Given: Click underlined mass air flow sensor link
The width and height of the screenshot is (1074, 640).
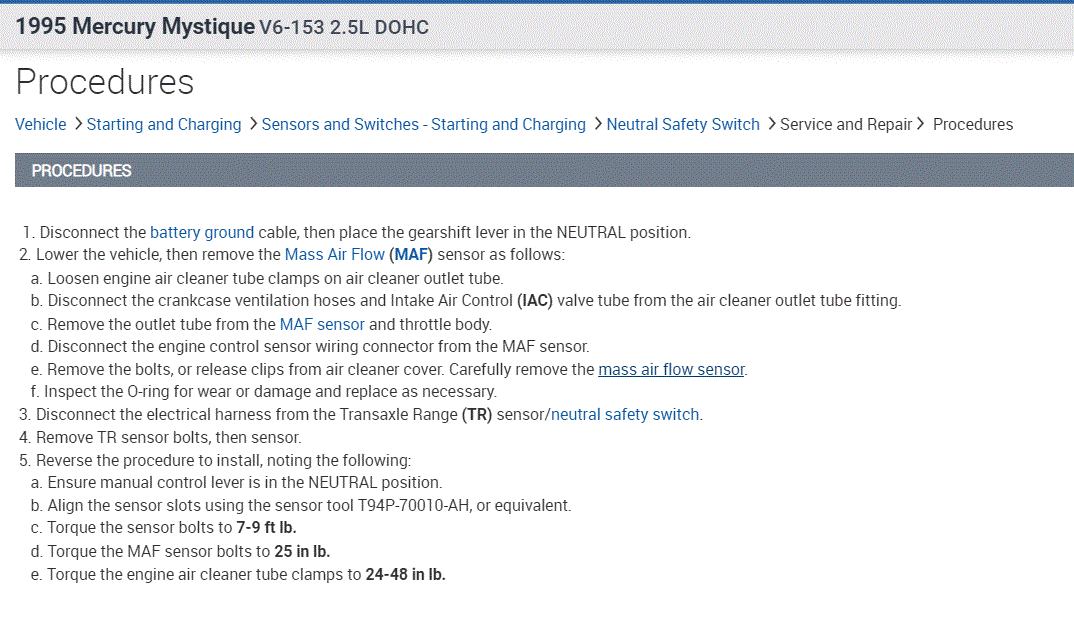Looking at the screenshot, I should pos(671,370).
